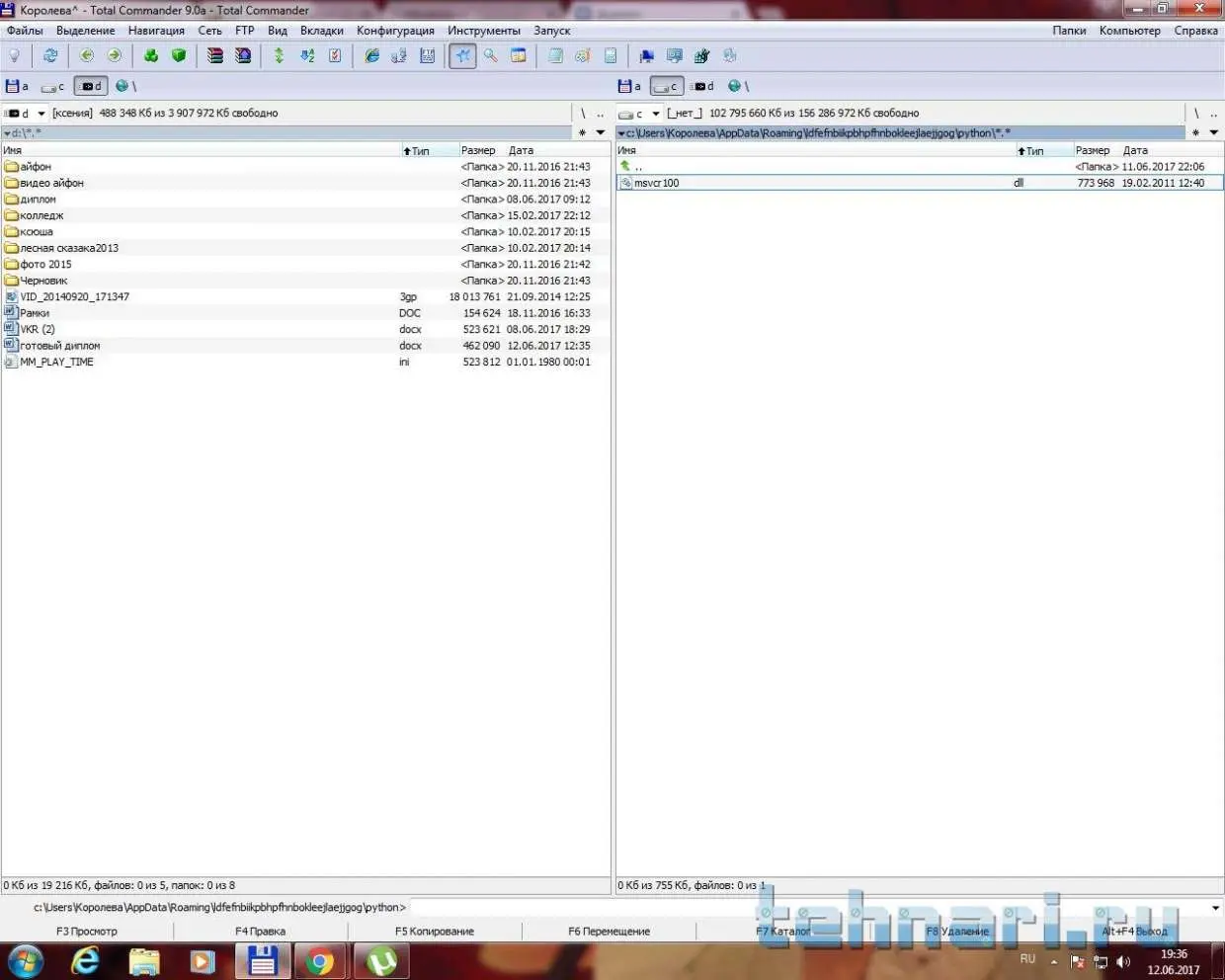
Task: Go to parent via right panel two-dots button
Action: click(1214, 114)
